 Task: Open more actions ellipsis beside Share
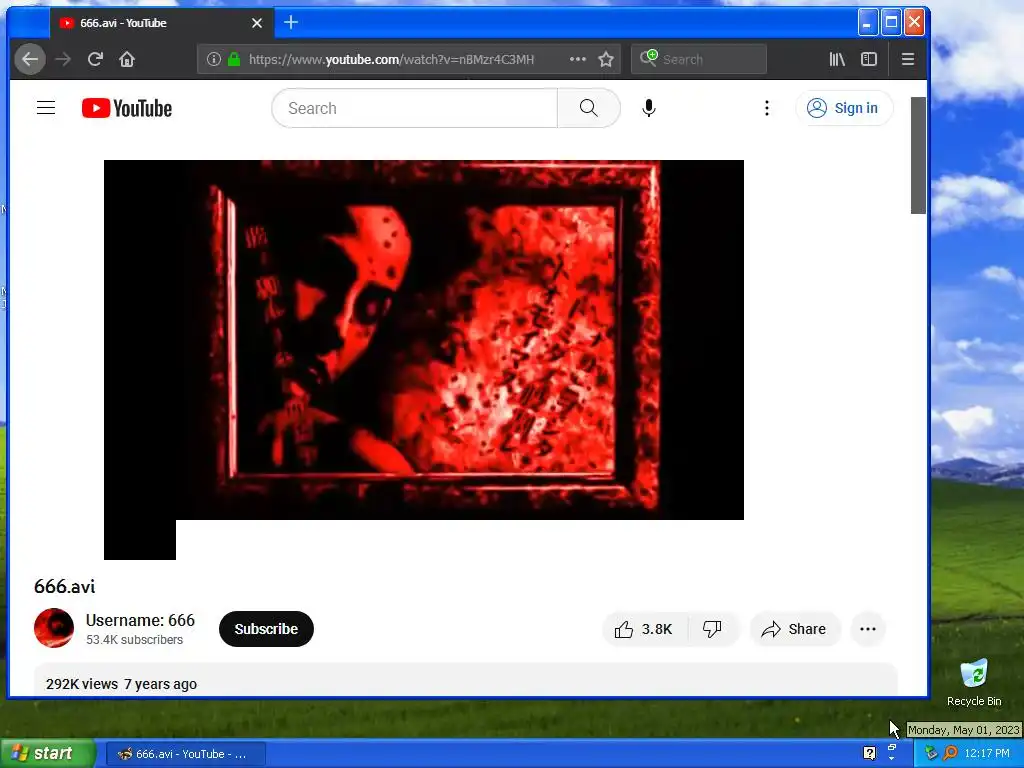pyautogui.click(x=868, y=629)
